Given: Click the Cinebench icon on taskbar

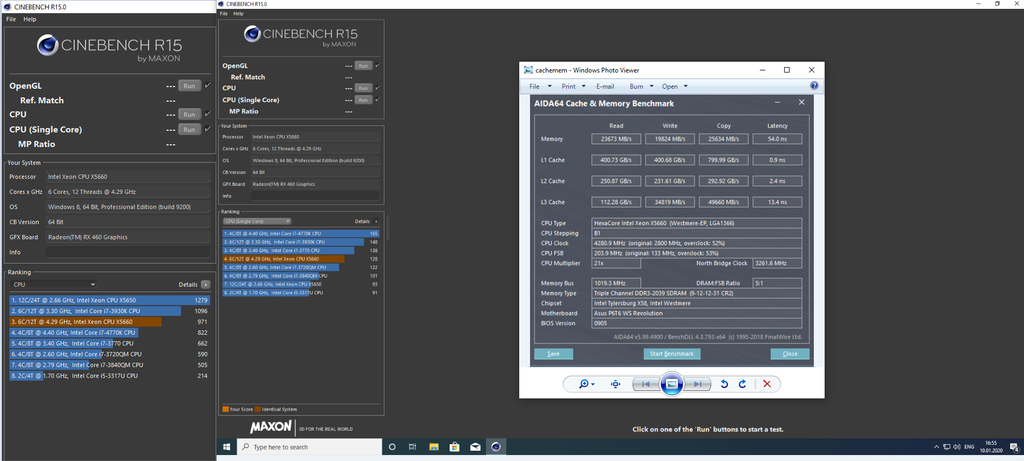Looking at the screenshot, I should (x=496, y=447).
